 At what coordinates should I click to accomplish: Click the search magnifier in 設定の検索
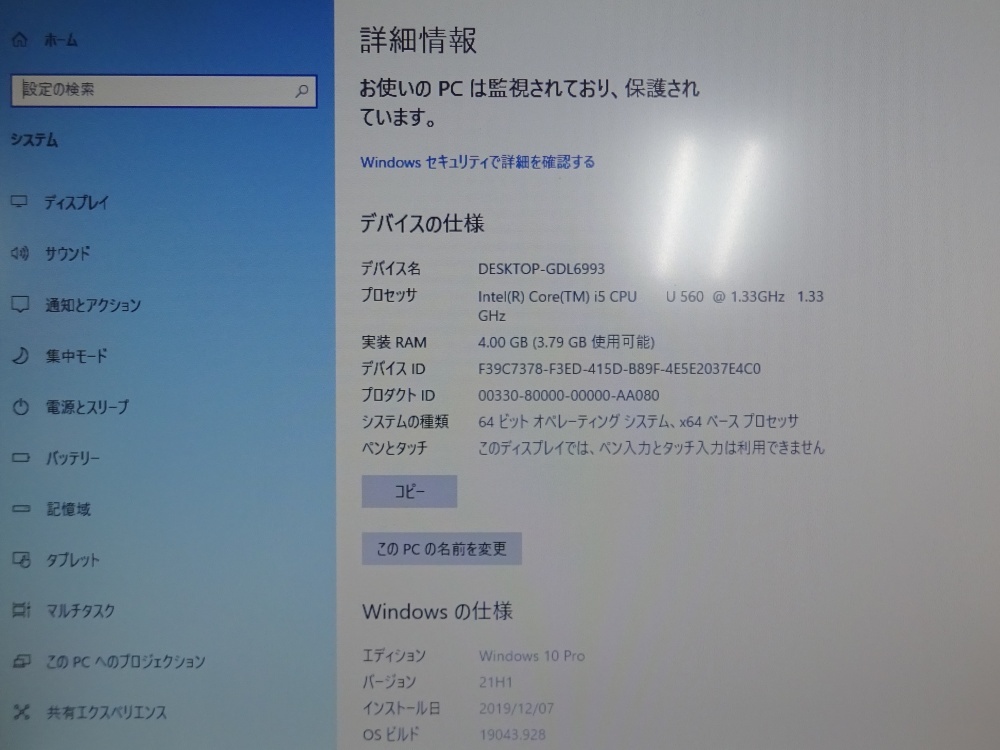point(300,91)
